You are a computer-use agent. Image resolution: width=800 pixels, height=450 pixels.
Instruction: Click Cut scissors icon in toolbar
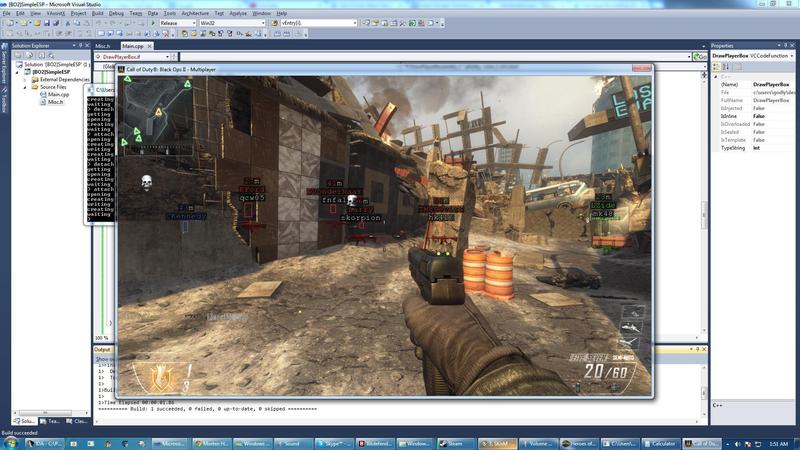click(x=67, y=23)
